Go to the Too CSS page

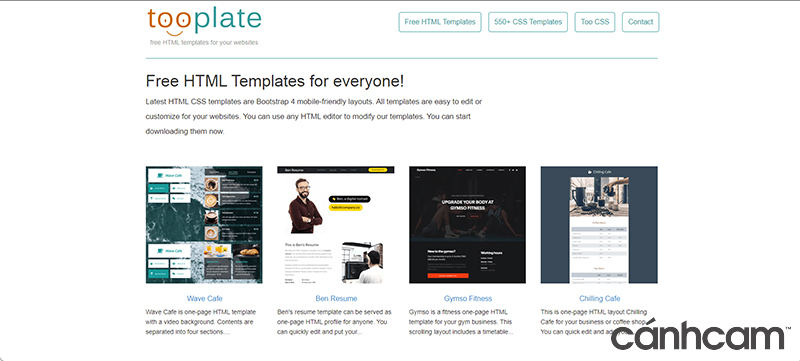tap(594, 22)
